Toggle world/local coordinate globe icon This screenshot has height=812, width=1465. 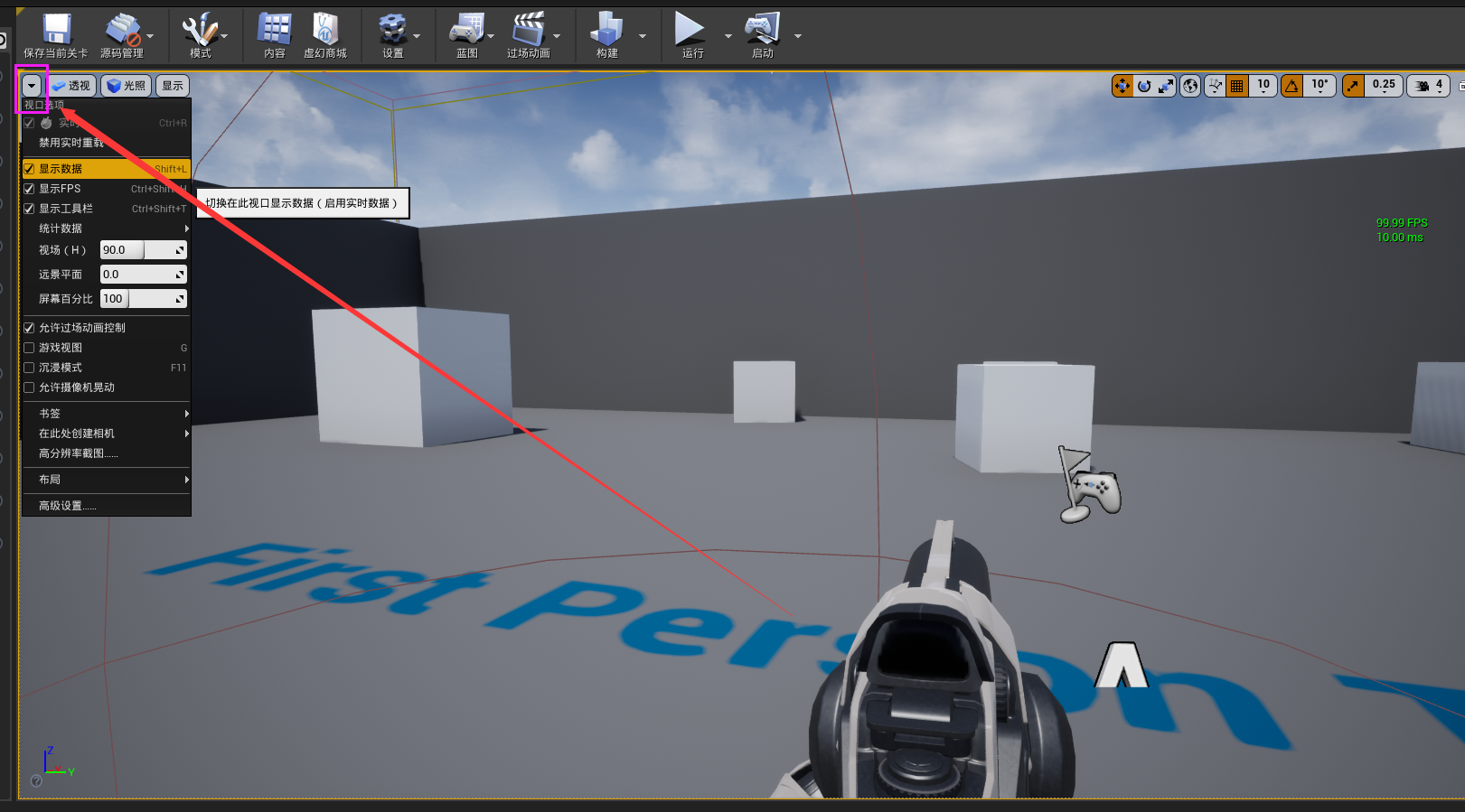(x=1190, y=86)
